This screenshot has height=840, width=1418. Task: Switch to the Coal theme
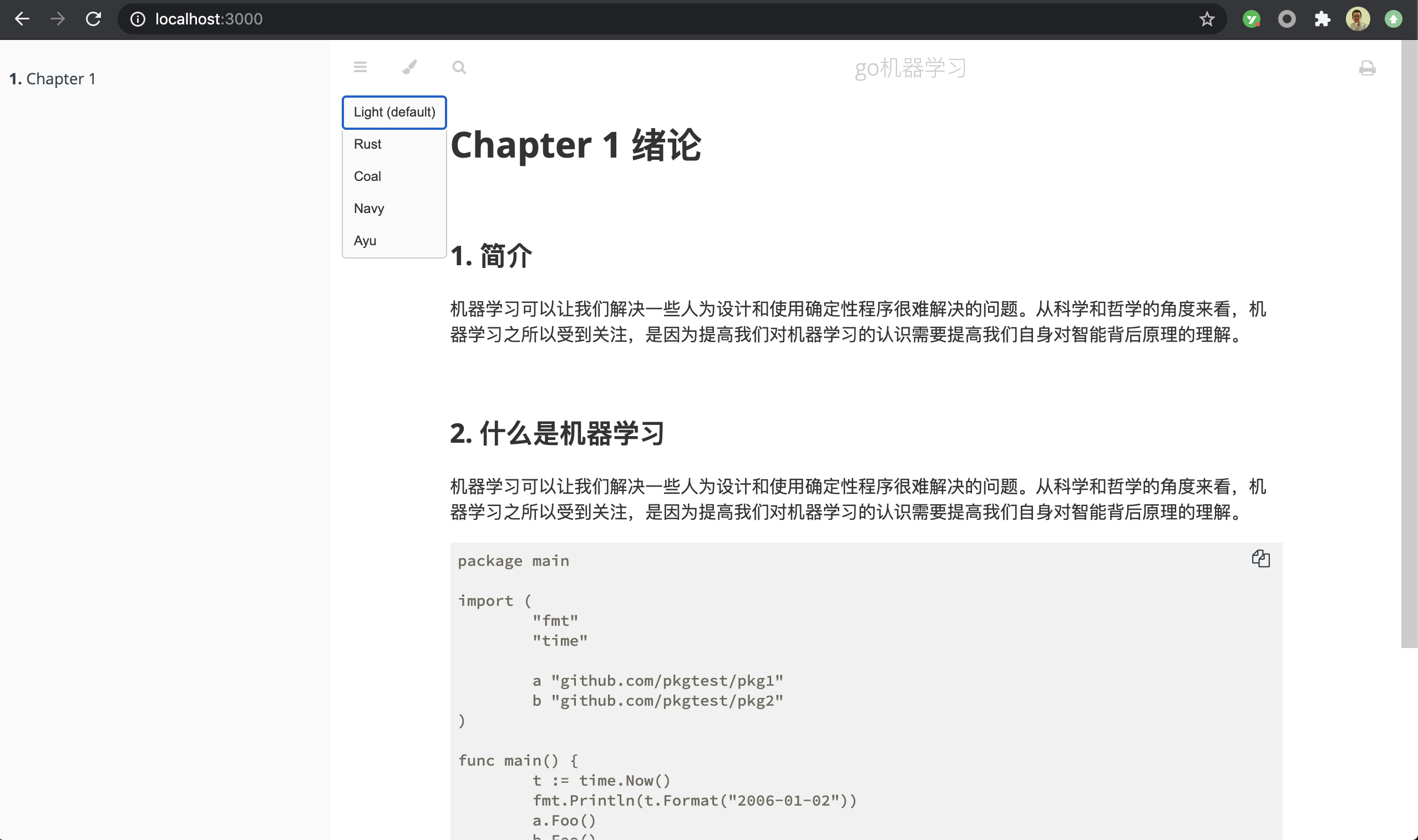(394, 176)
